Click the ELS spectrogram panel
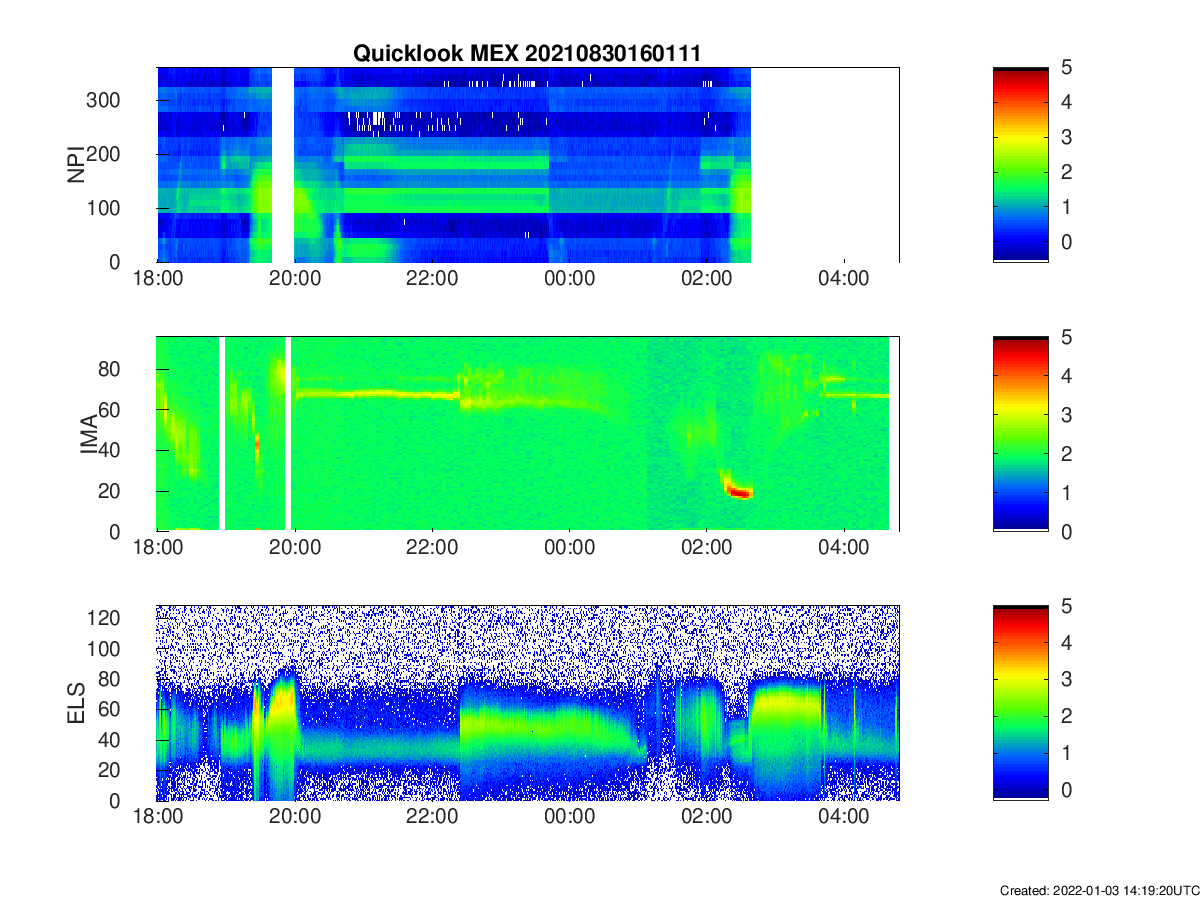This screenshot has width=1200, height=900. (528, 703)
